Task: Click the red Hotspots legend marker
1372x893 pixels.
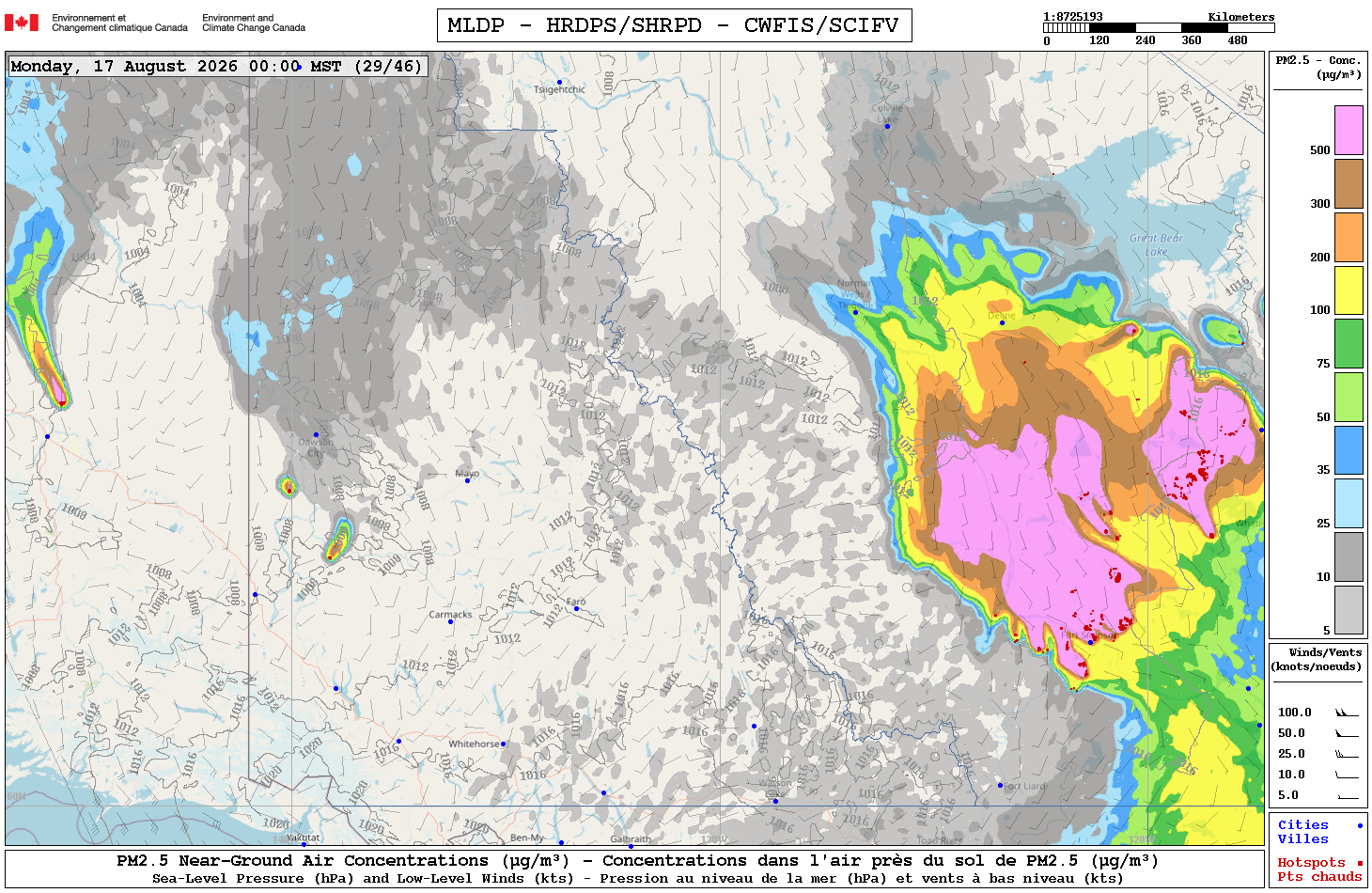Action: [1359, 863]
